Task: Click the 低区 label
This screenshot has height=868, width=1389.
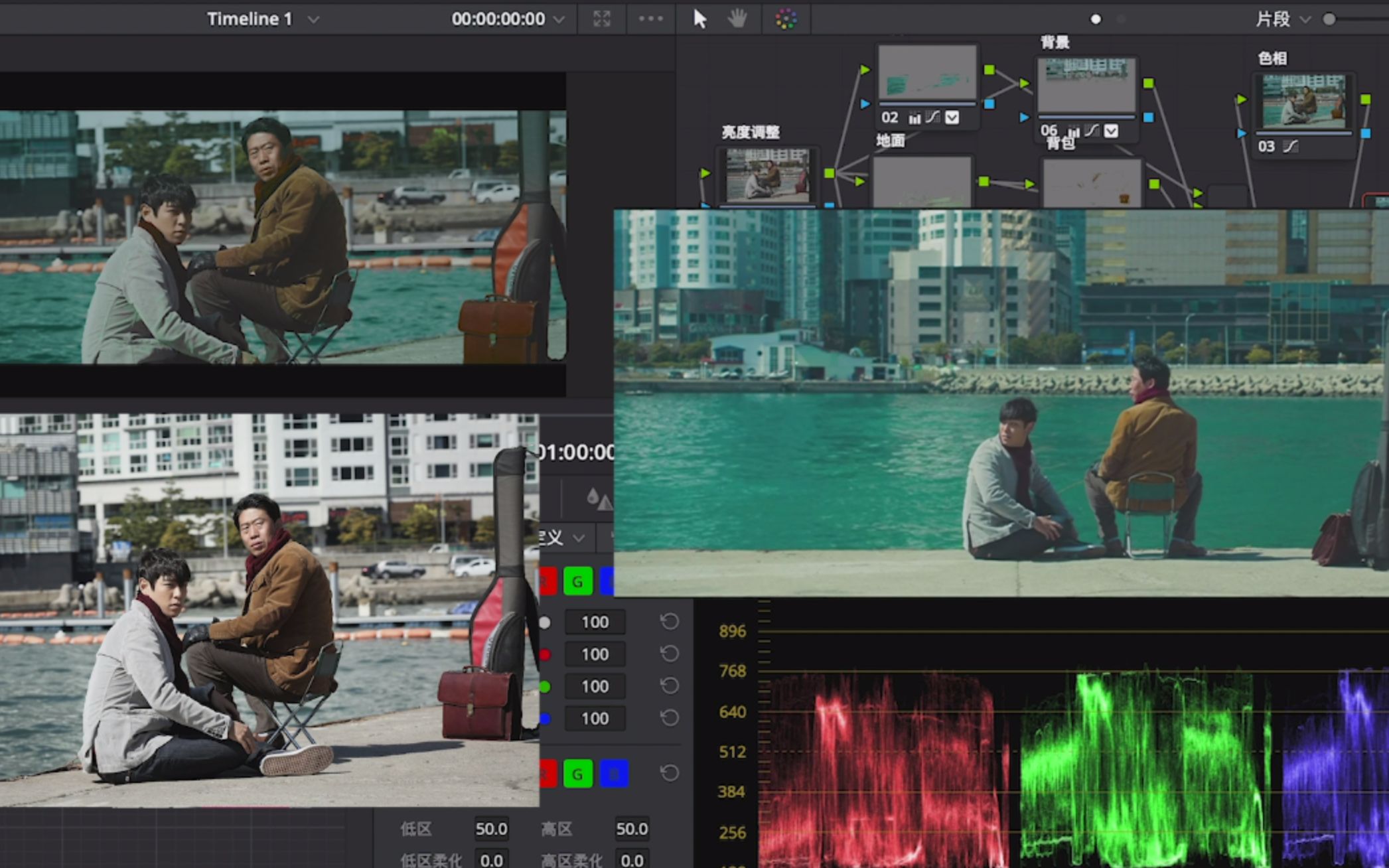Action: [416, 829]
